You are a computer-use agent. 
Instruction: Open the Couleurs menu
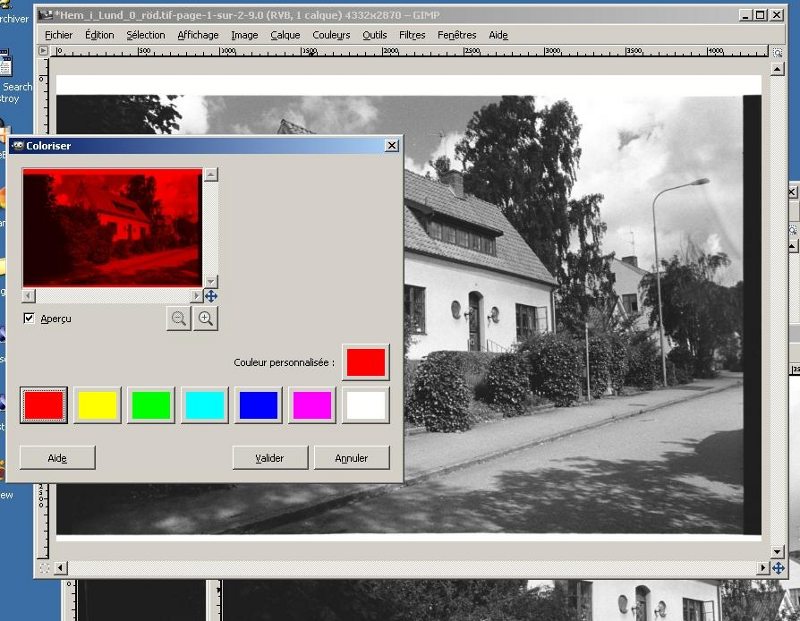[x=331, y=35]
